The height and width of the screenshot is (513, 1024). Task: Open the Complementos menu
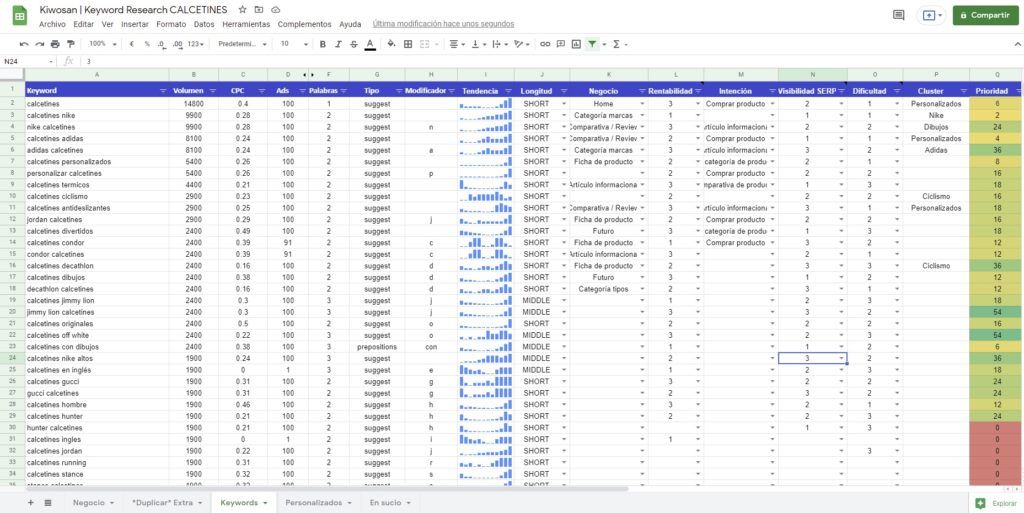[304, 24]
